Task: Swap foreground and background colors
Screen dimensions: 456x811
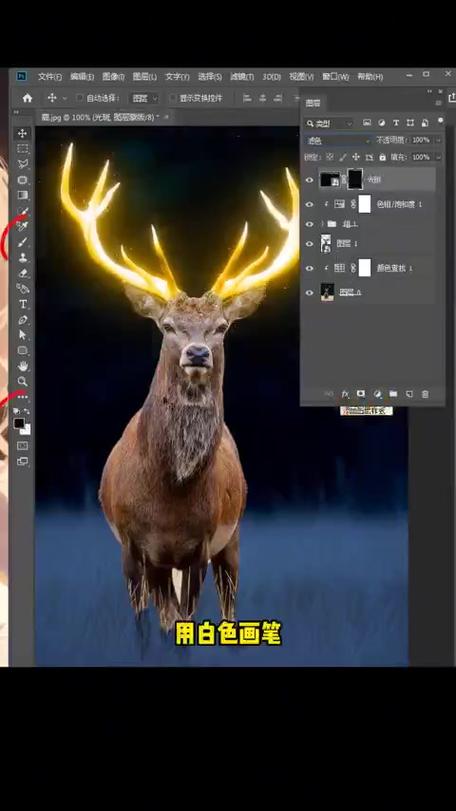Action: point(27,412)
